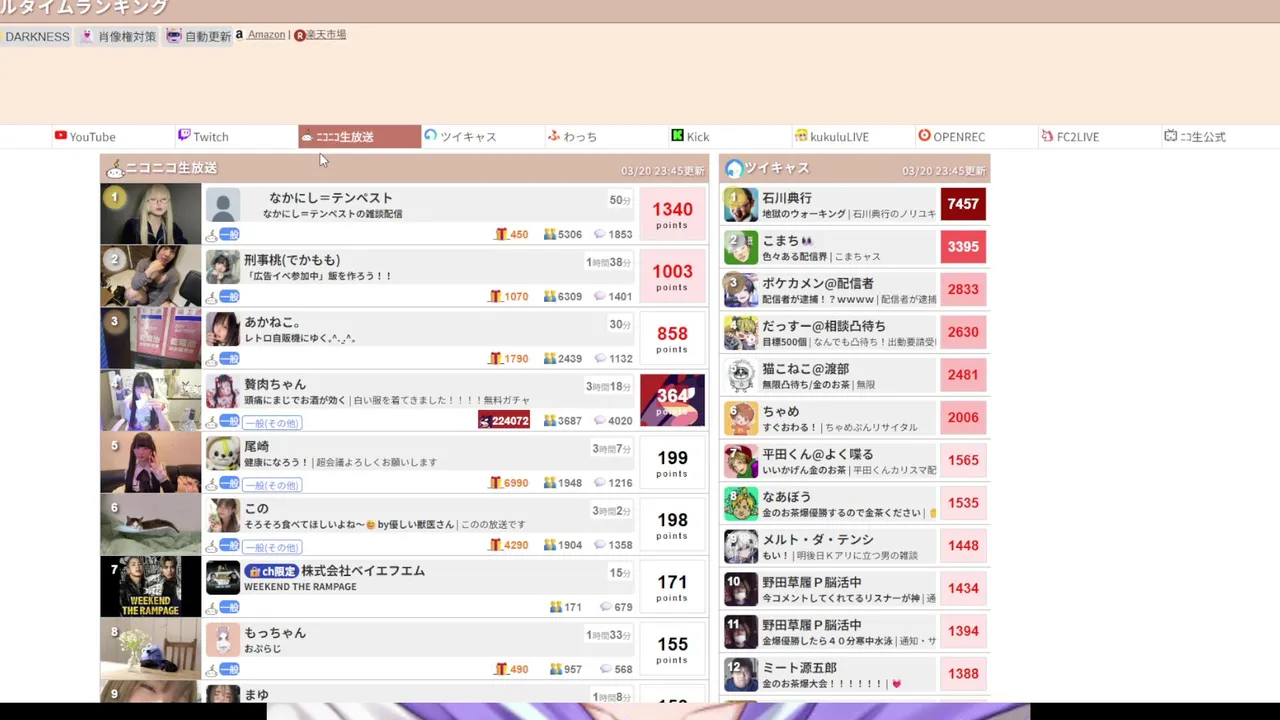This screenshot has height=720, width=1280.
Task: Click 尾崎 avatar icon
Action: click(223, 453)
